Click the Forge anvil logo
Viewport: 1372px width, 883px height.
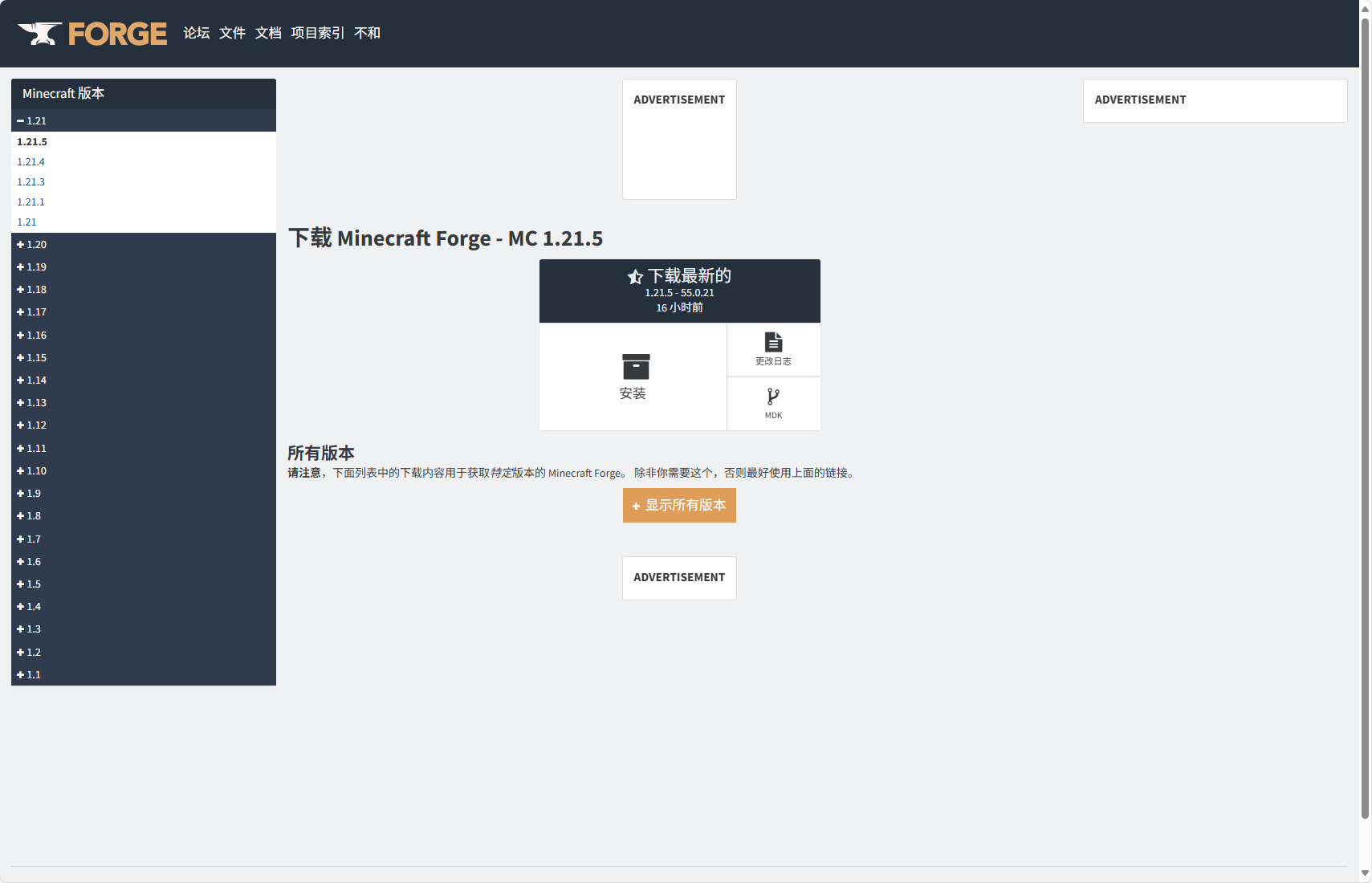tap(40, 33)
